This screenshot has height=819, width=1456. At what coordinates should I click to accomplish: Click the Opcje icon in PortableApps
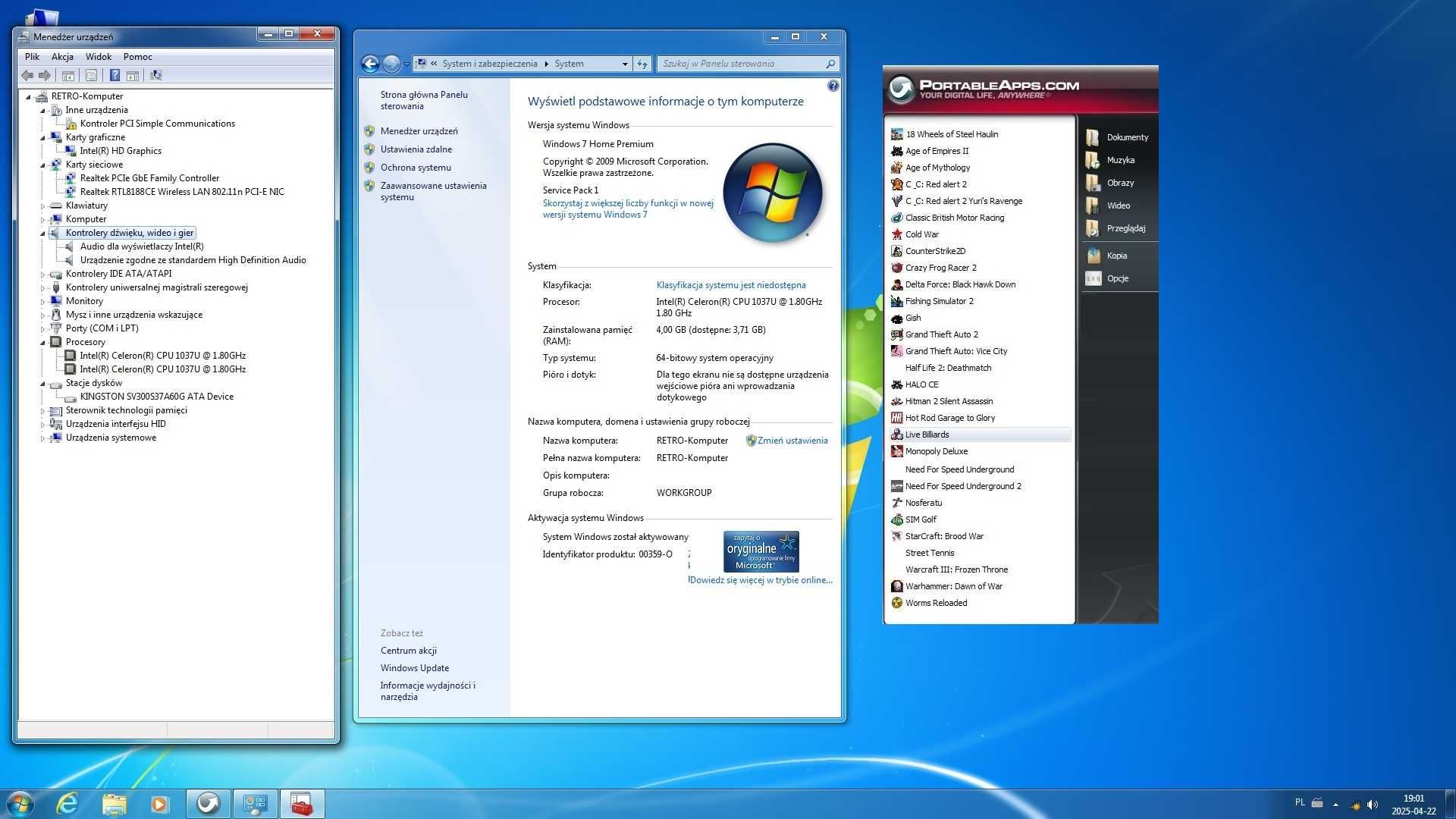click(x=1094, y=278)
